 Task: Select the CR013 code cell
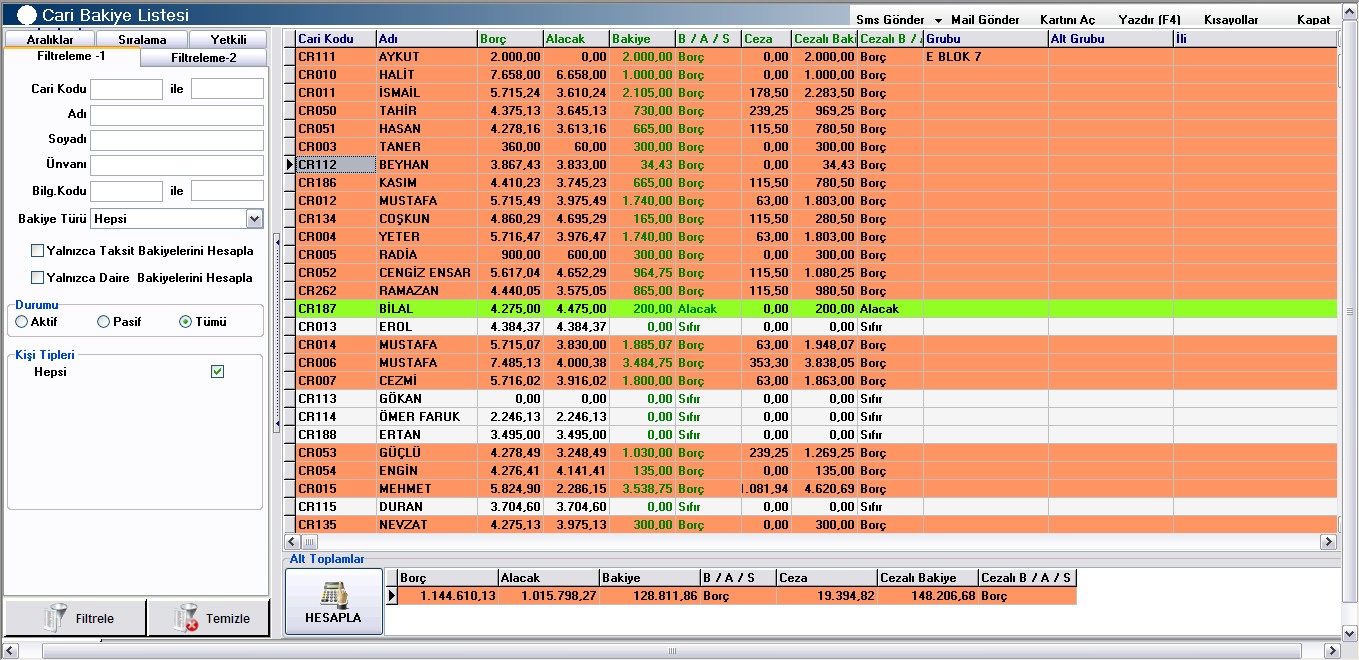click(336, 327)
